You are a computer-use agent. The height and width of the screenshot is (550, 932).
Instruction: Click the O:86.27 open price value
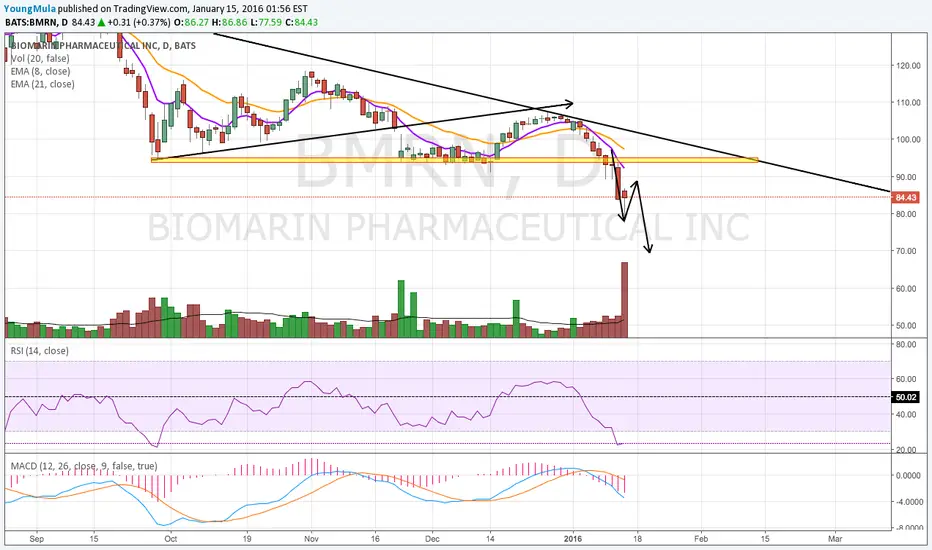190,22
